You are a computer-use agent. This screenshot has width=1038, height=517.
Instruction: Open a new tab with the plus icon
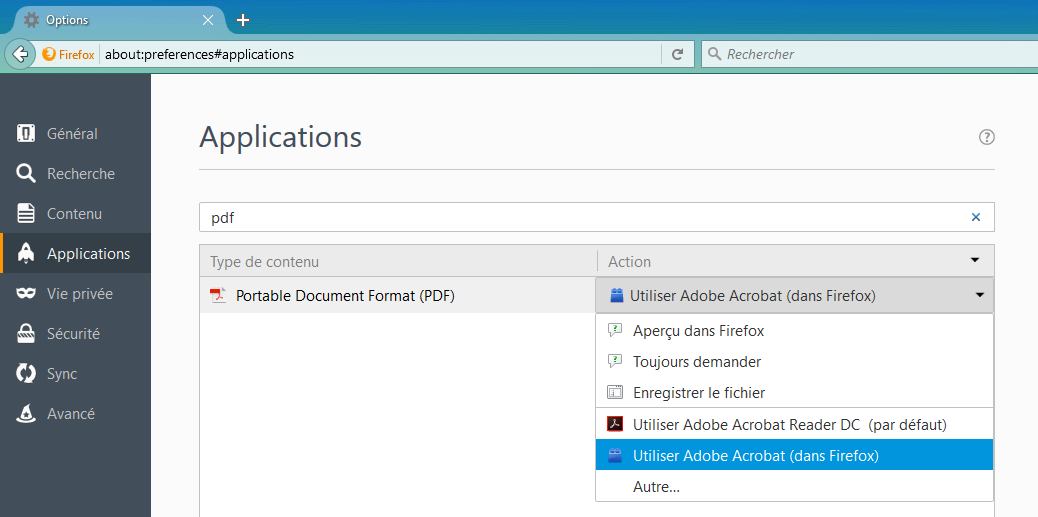[243, 20]
